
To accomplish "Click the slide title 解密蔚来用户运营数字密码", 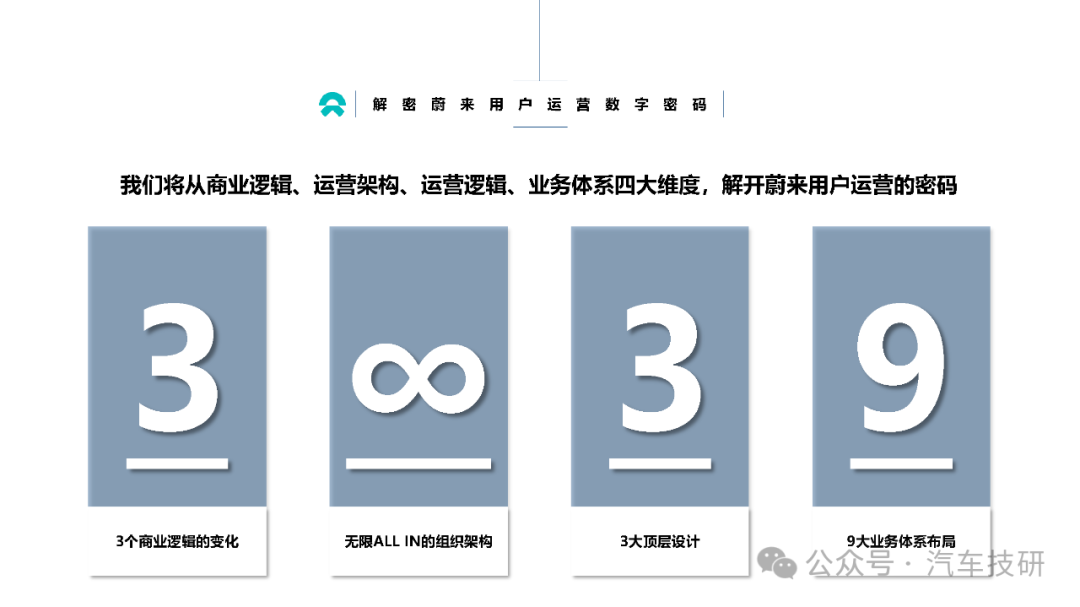I will [x=539, y=104].
